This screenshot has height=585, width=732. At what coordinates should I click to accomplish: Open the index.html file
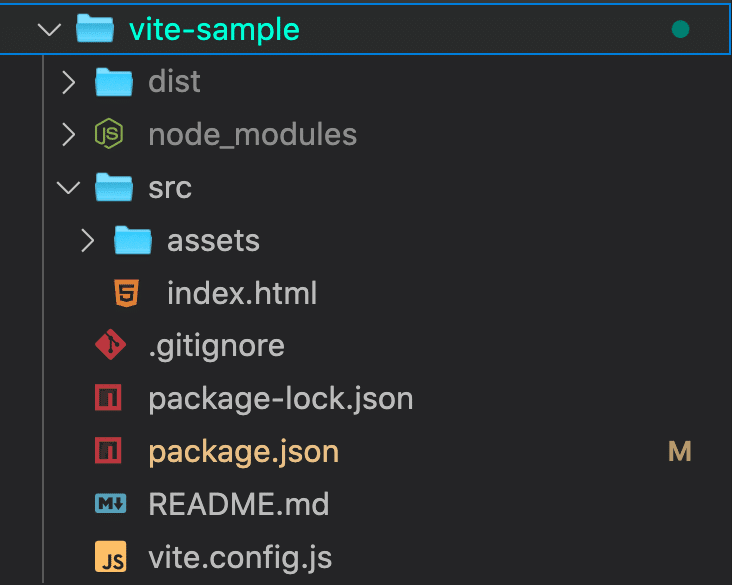242,293
